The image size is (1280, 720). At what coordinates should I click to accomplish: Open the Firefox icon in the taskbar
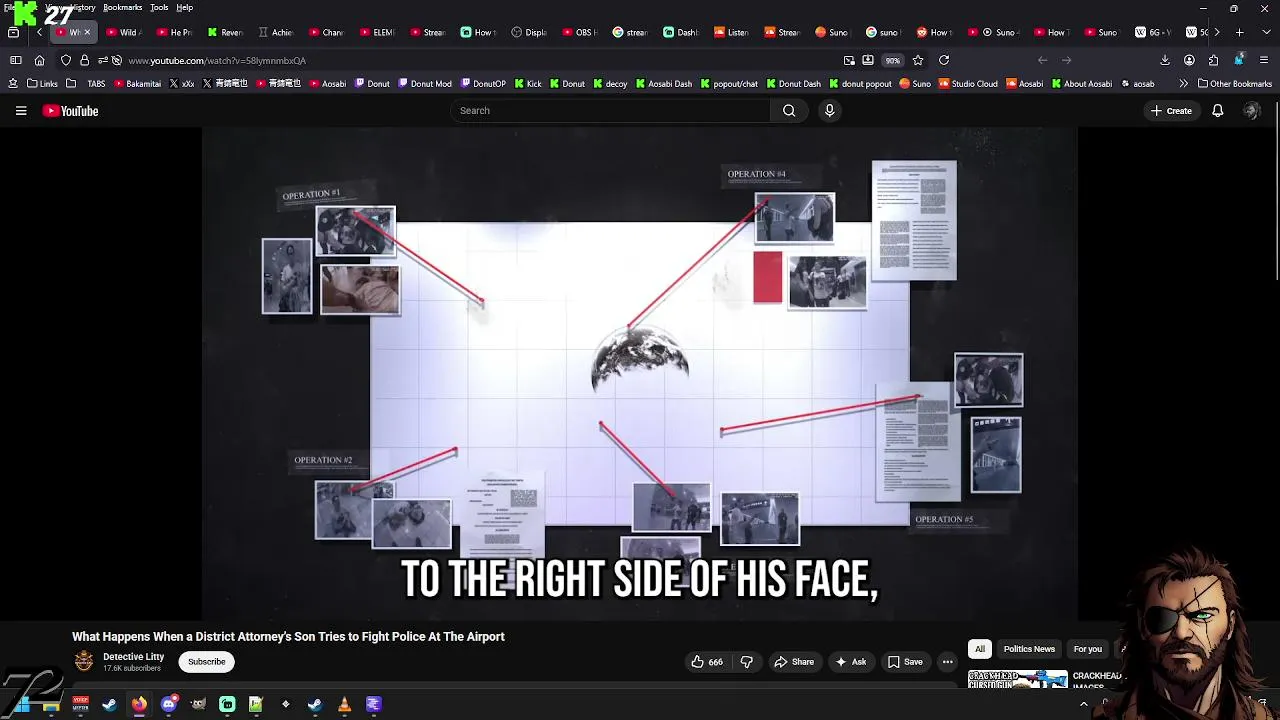click(139, 704)
